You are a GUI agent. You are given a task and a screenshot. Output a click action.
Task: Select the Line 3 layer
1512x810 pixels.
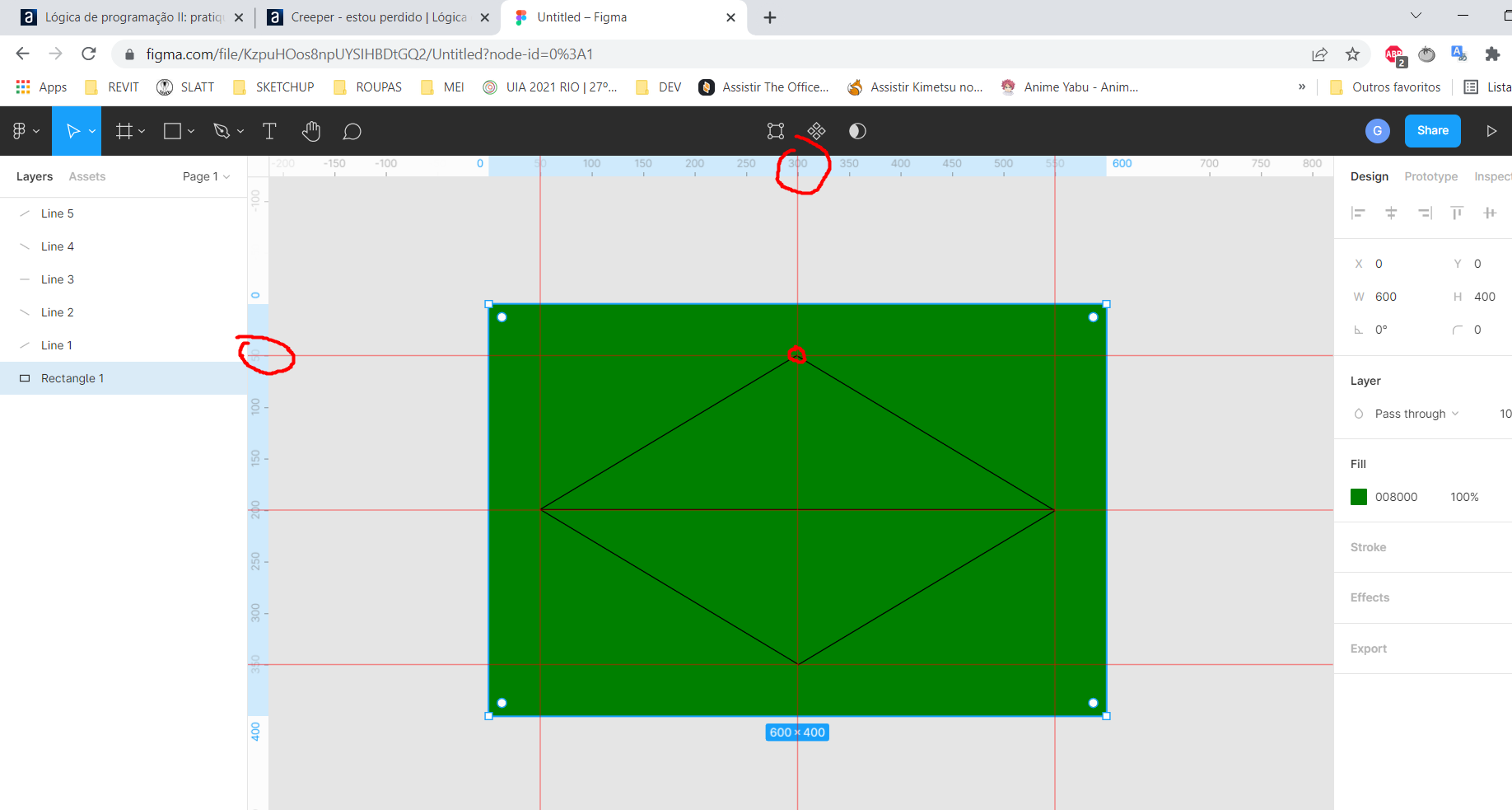point(124,279)
